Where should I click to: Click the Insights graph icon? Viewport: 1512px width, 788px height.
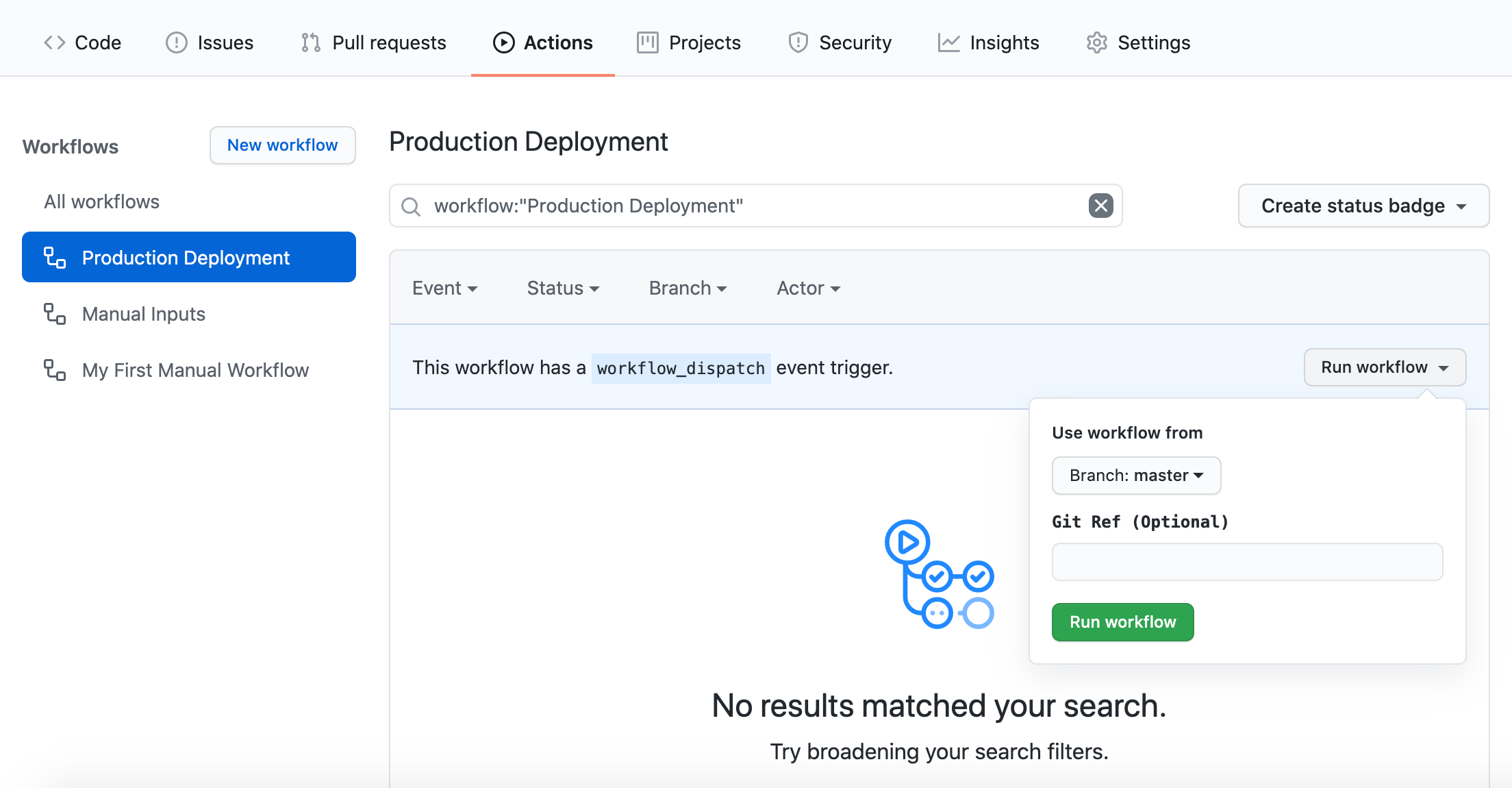tap(948, 42)
